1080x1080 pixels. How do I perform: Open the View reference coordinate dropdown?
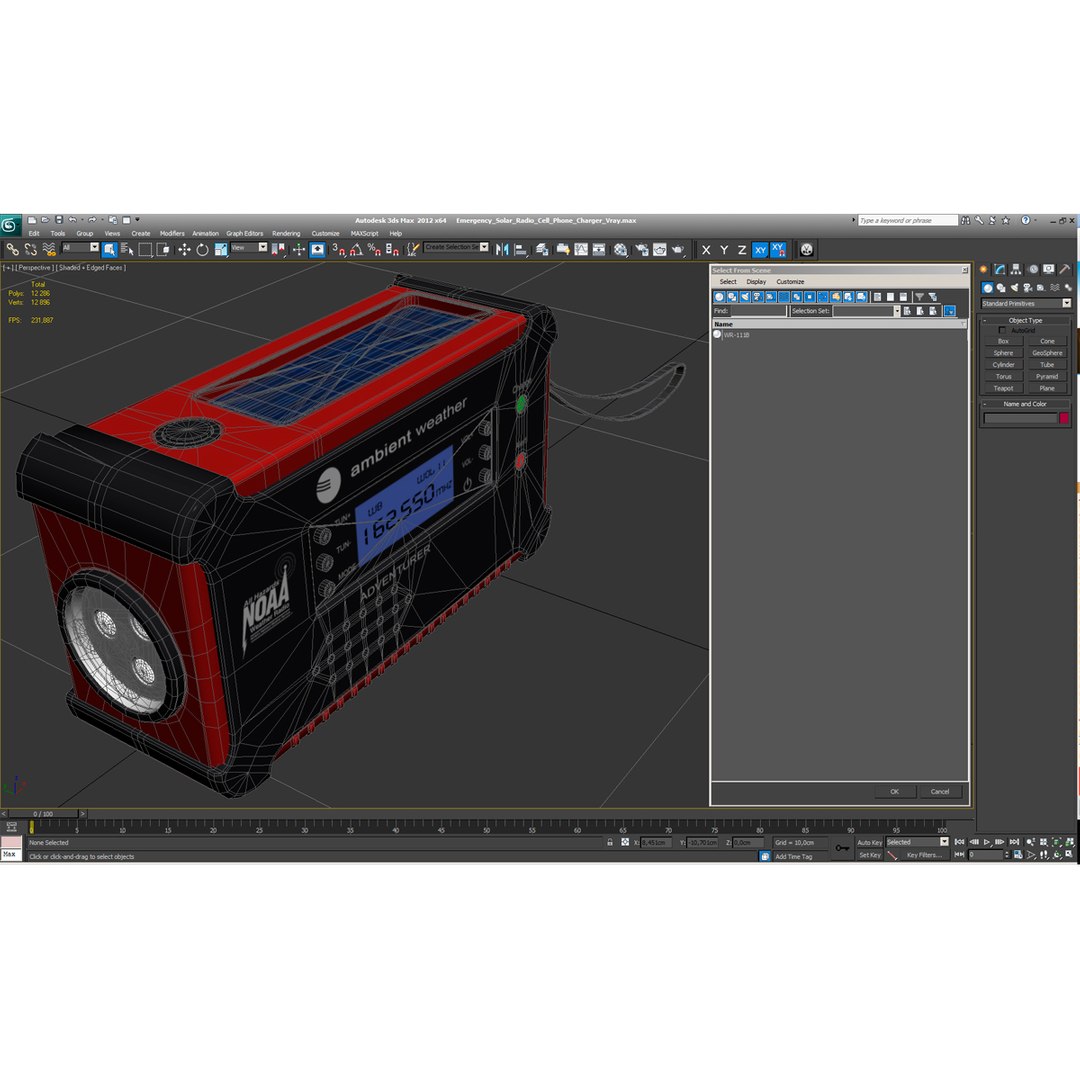[249, 247]
